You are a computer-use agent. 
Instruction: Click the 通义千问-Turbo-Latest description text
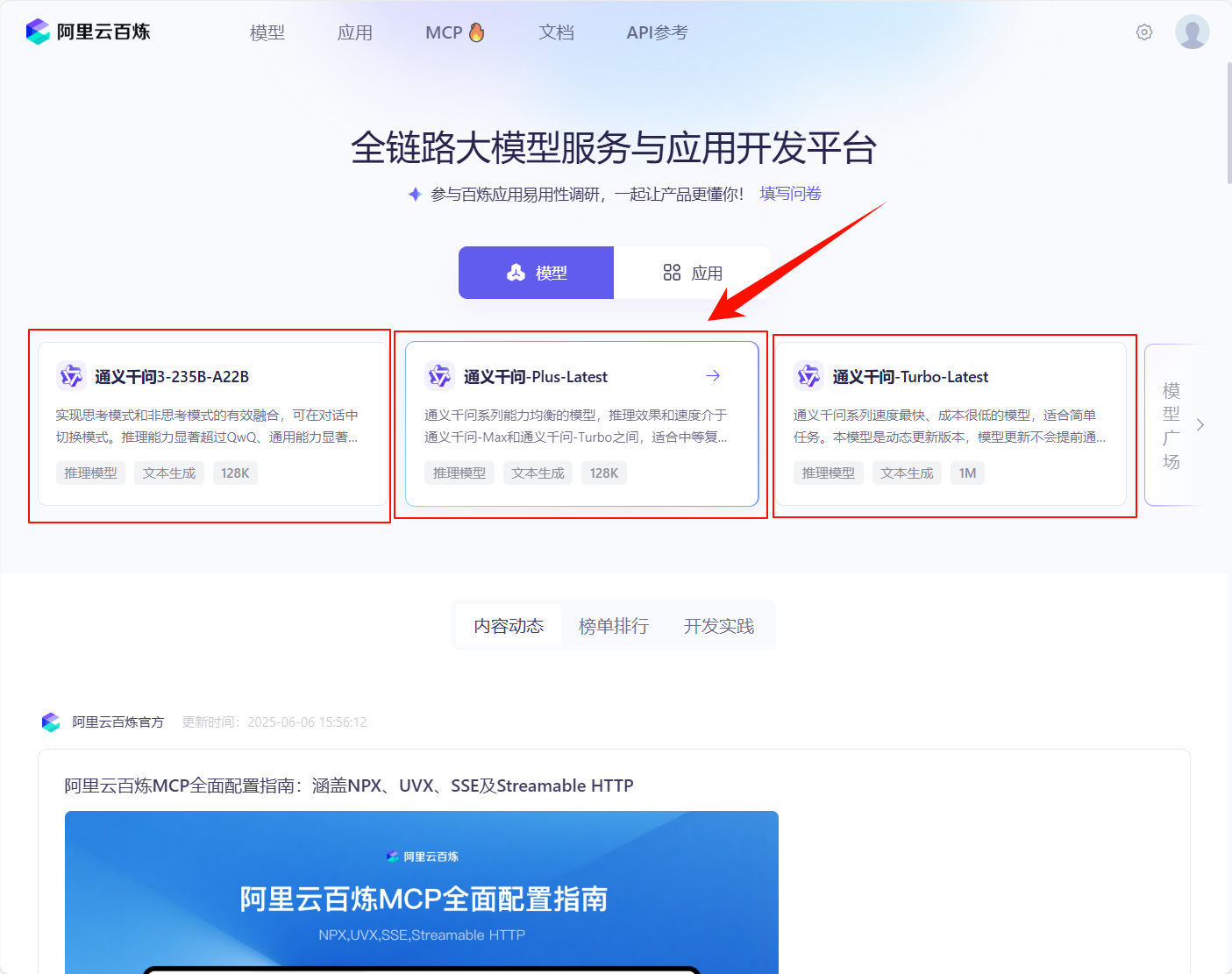pyautogui.click(x=950, y=426)
